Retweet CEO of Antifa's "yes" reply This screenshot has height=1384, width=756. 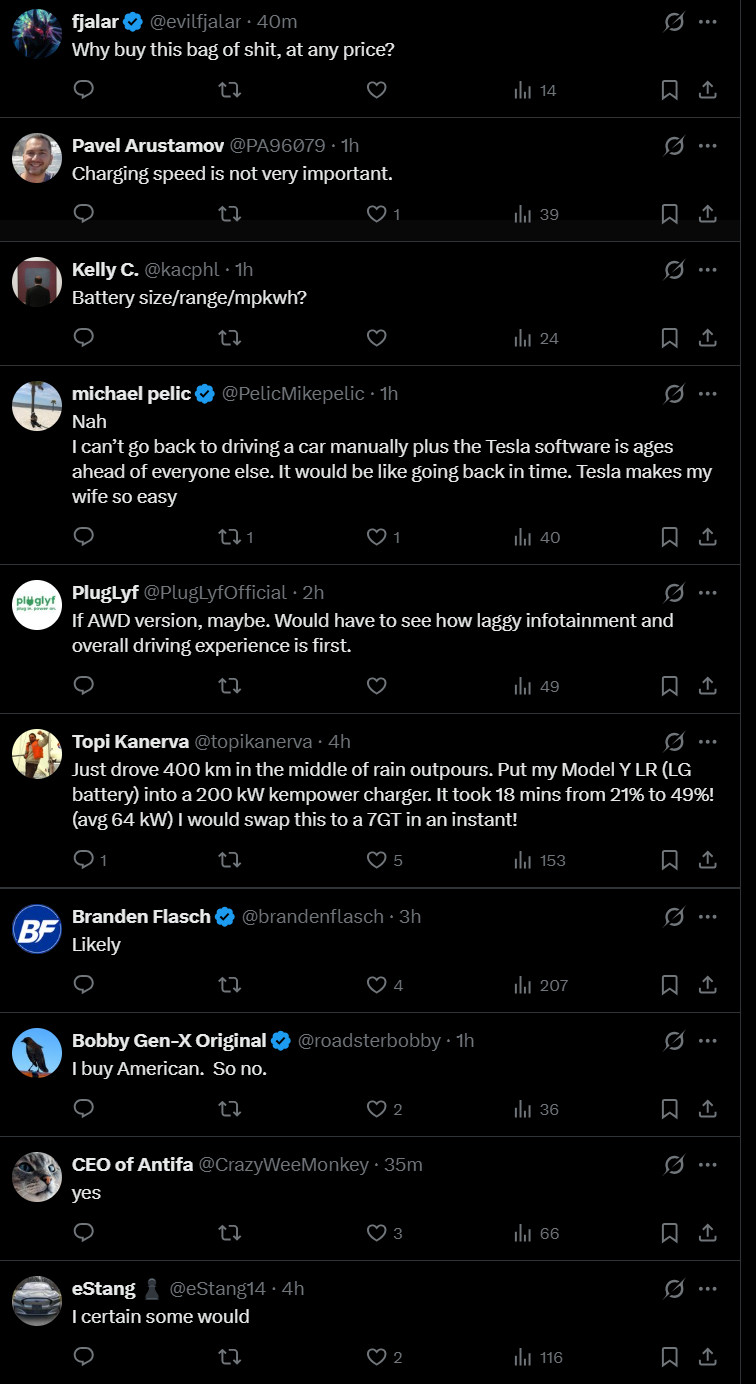(229, 1233)
